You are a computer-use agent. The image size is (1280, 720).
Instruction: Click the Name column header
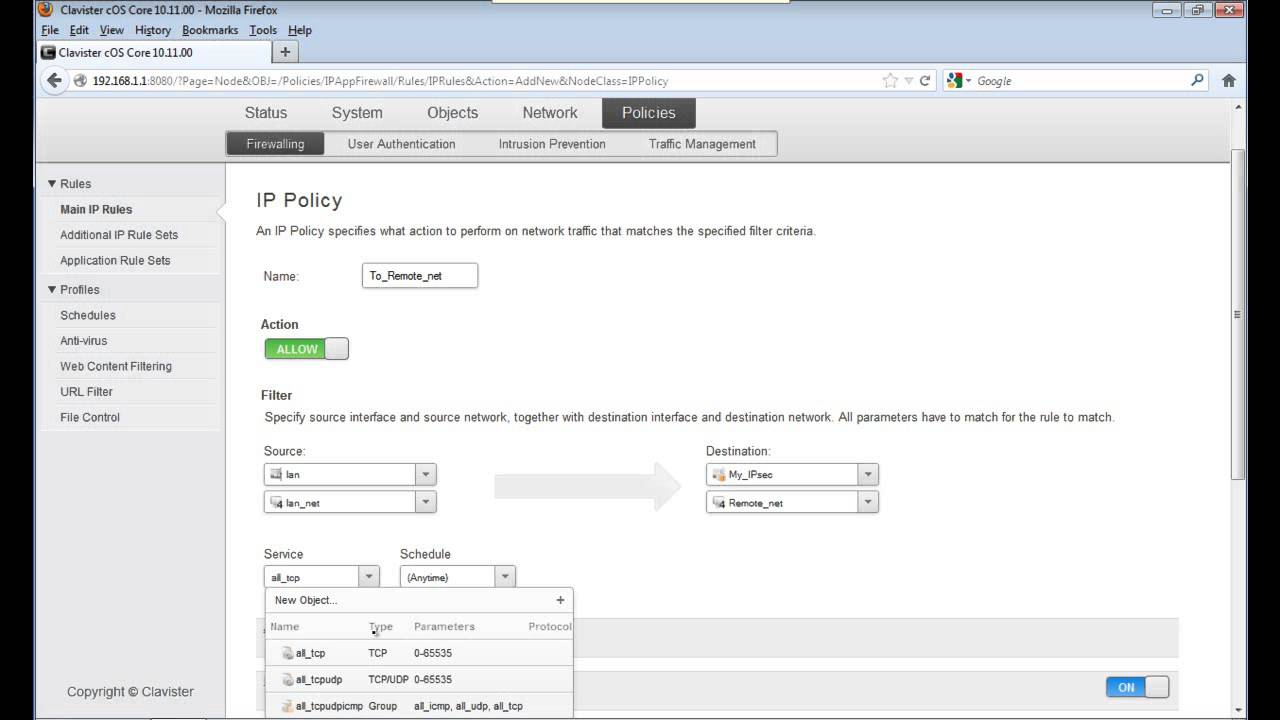(x=285, y=627)
